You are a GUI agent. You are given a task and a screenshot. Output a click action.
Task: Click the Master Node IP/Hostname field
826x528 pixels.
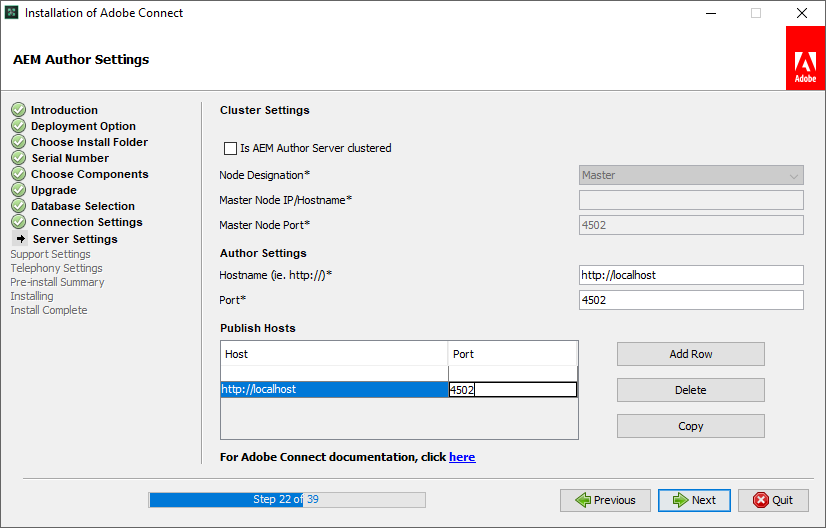(x=691, y=200)
